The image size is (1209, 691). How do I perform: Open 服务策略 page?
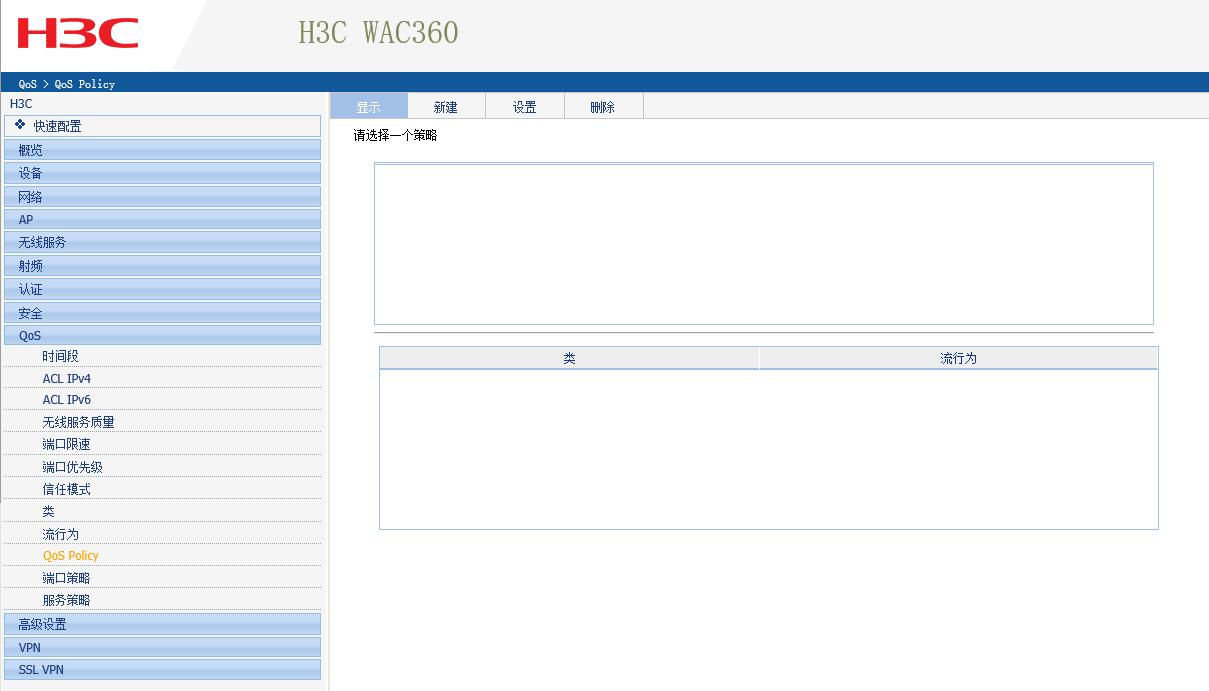tap(66, 600)
